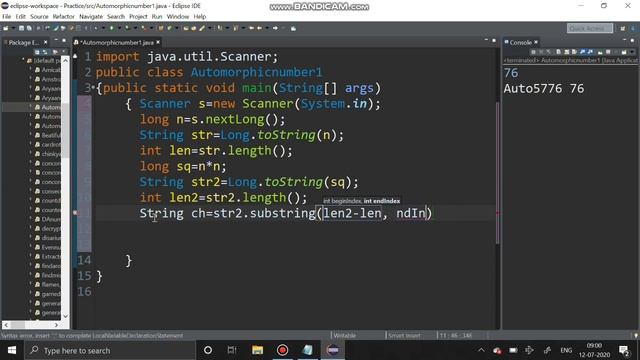Screen dimensions: 640x360
Task: Click the Smart Insert status bar entry
Action: pyautogui.click(x=404, y=336)
